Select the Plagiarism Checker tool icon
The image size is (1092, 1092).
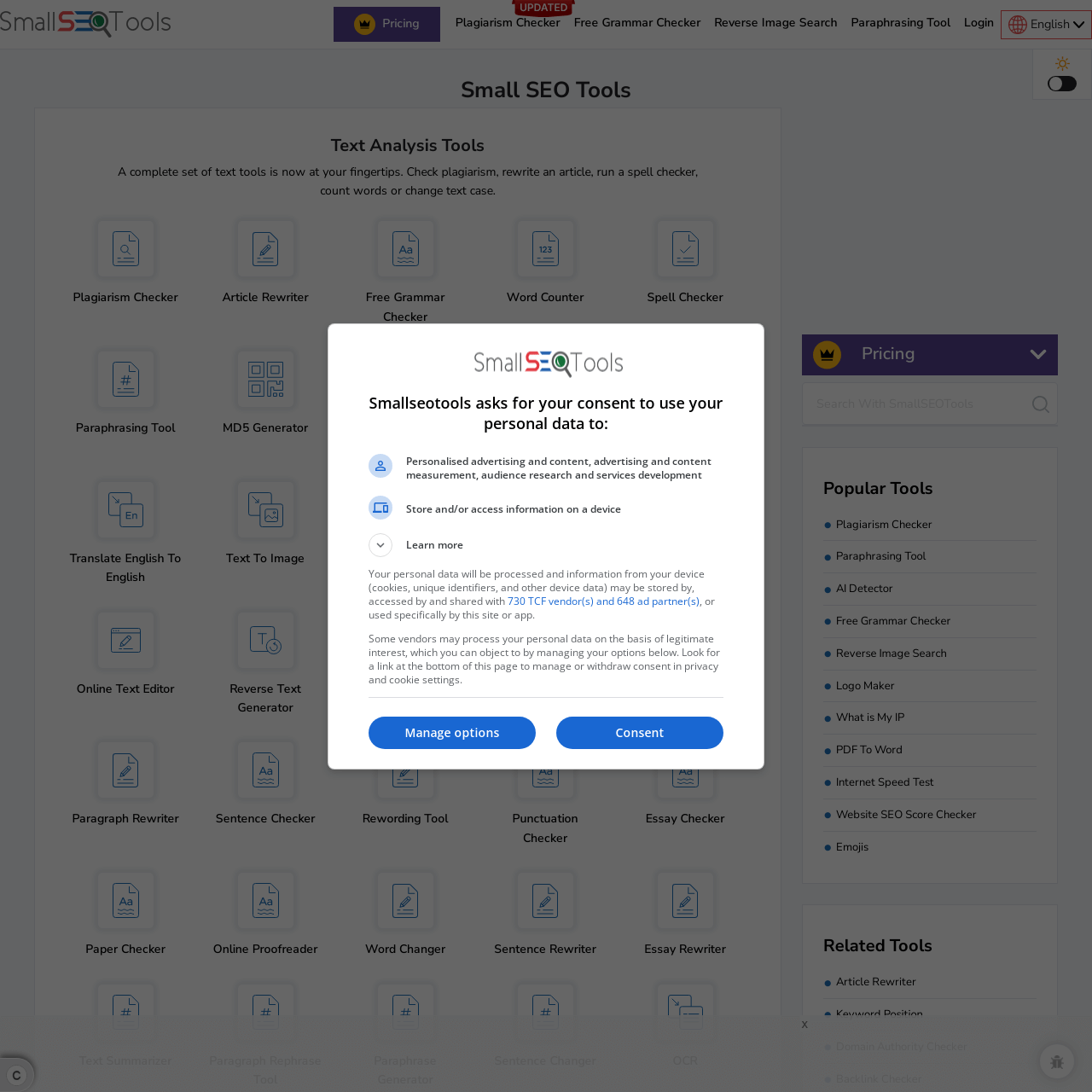125,249
